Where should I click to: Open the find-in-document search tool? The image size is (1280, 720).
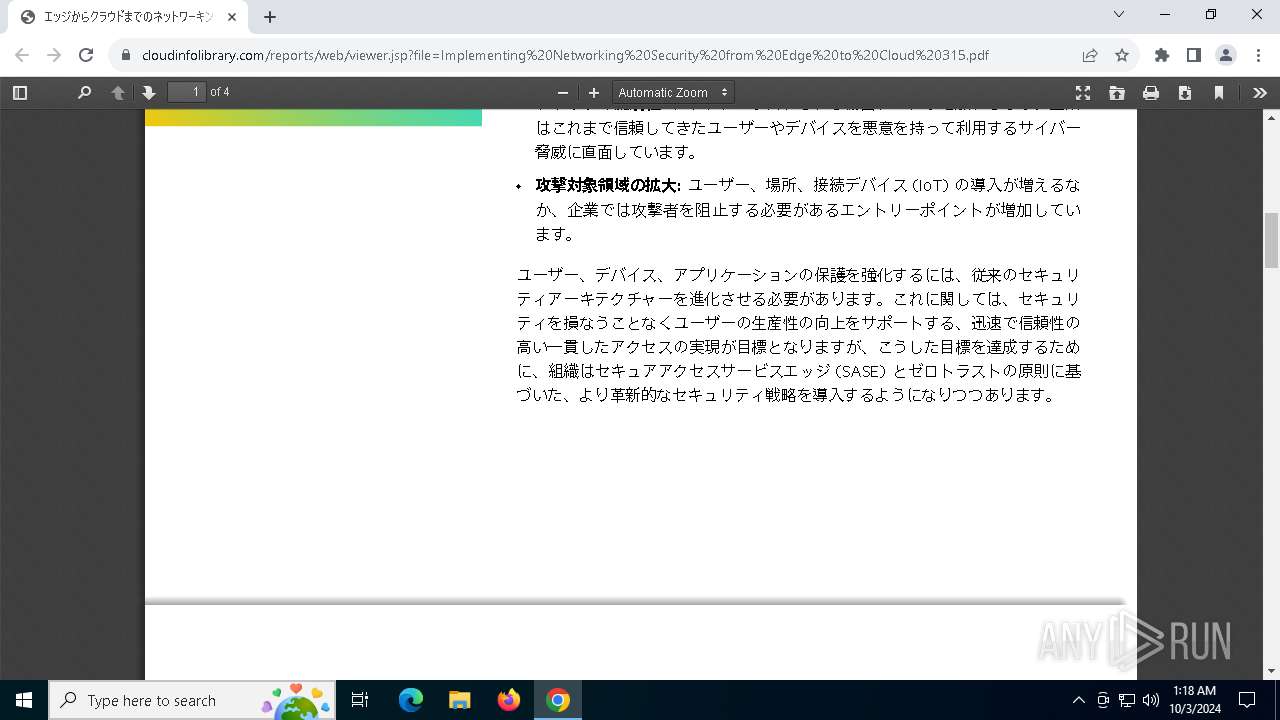tap(84, 92)
